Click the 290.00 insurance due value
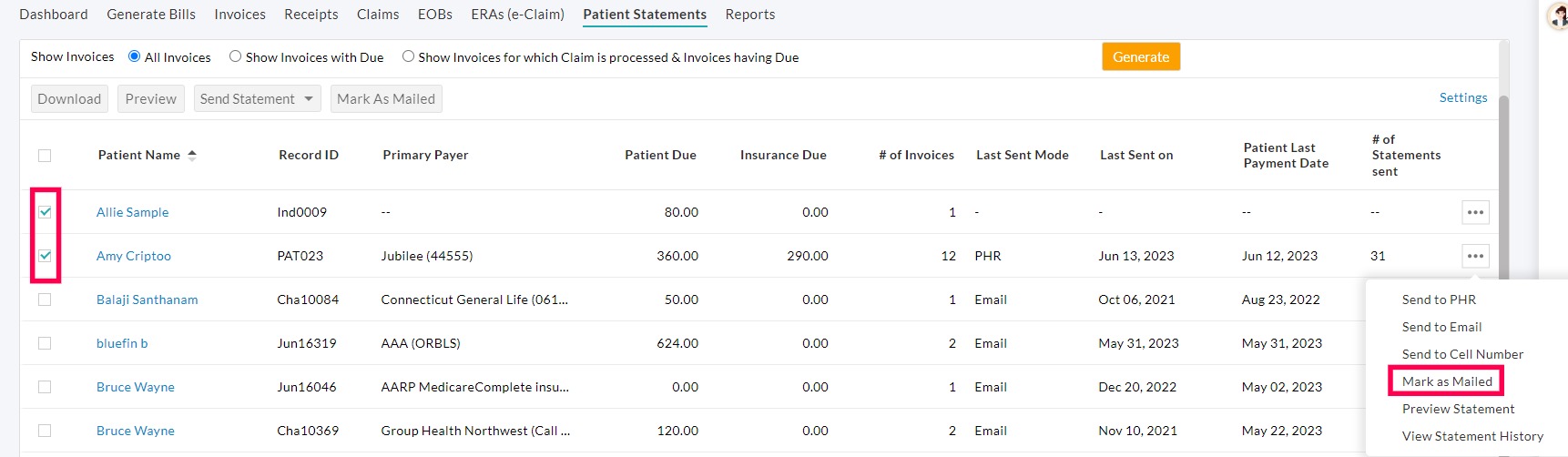Image resolution: width=1568 pixels, height=457 pixels. pyautogui.click(x=808, y=256)
